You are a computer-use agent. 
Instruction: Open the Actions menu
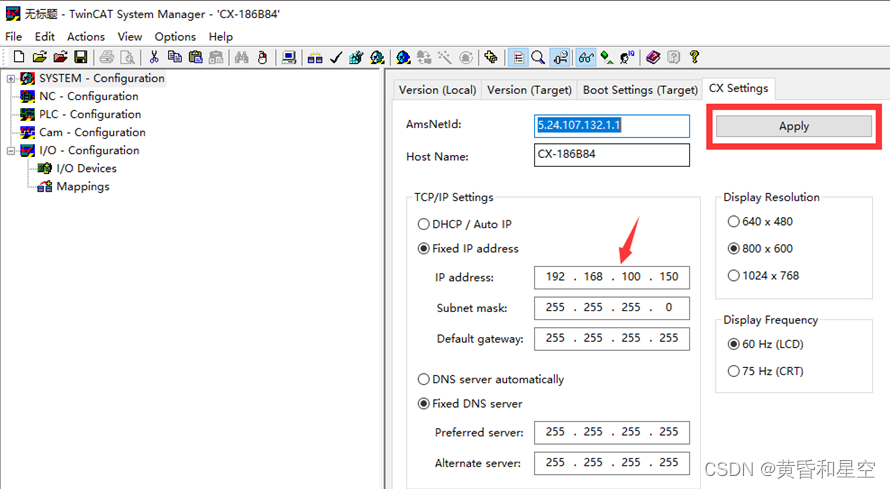coord(86,37)
